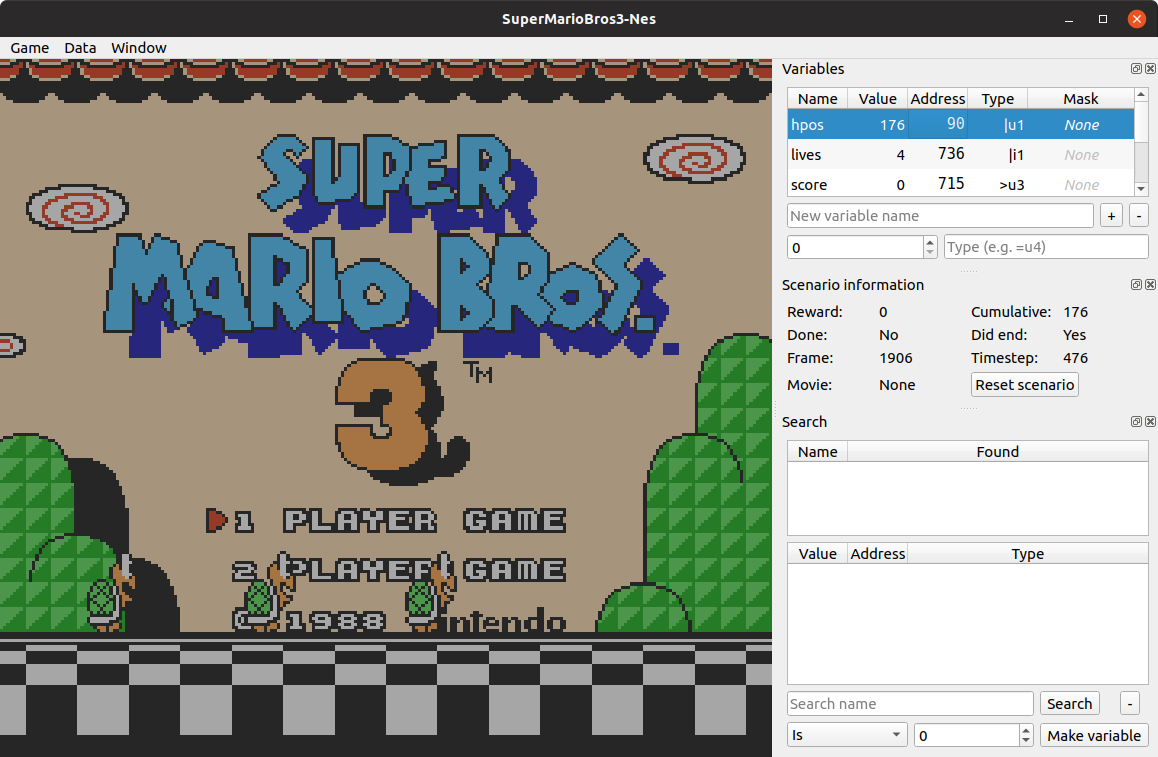
Task: Close the Variables panel
Action: coord(1150,69)
